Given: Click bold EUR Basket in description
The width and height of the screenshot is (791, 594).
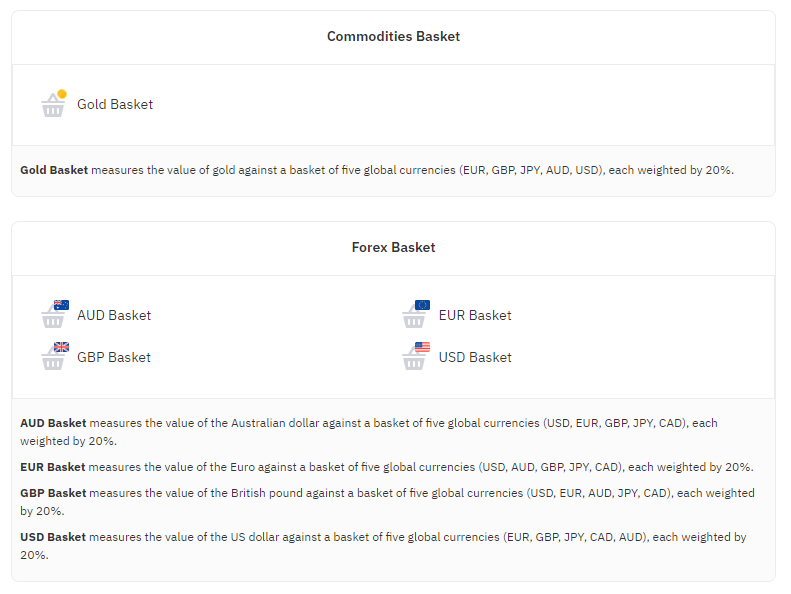Looking at the screenshot, I should 52,467.
